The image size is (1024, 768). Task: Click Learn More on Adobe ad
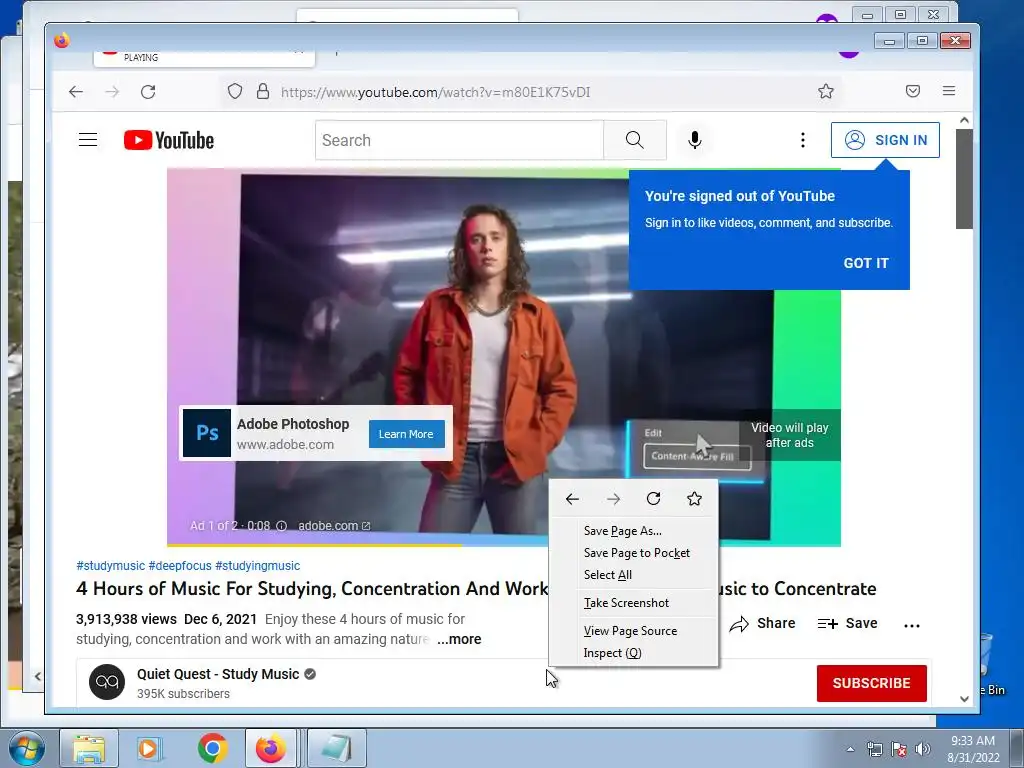[x=406, y=434]
